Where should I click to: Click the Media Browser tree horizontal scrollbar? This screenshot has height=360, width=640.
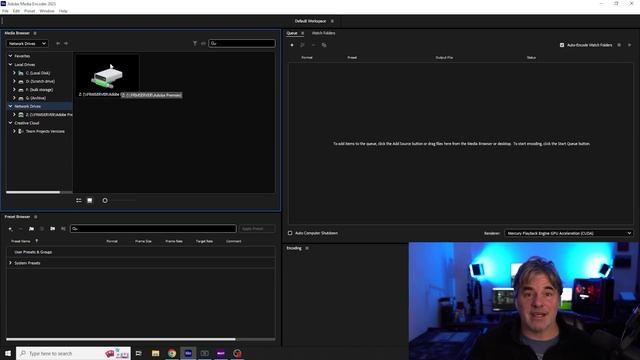pyautogui.click(x=33, y=192)
